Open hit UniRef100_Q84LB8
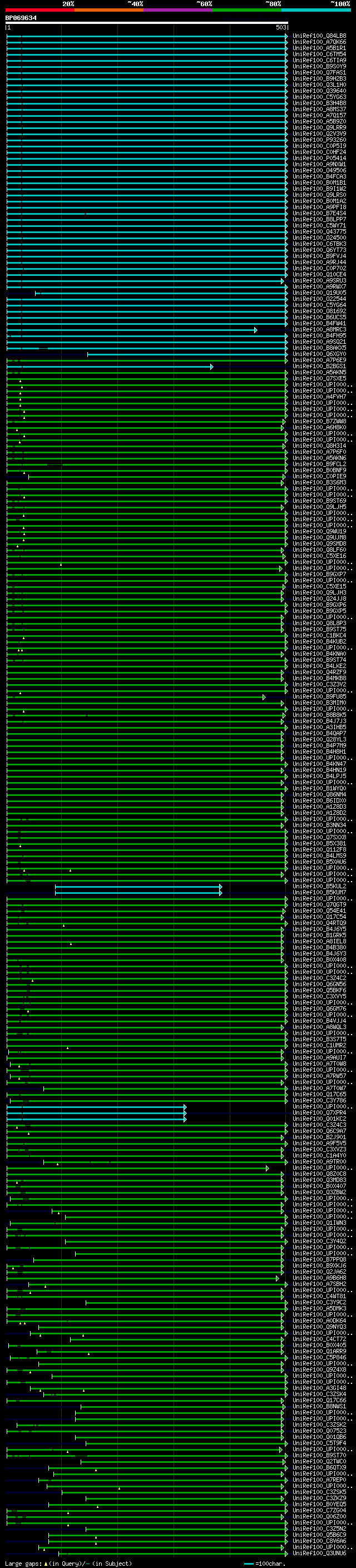Image resolution: width=356 pixels, height=1568 pixels. click(319, 36)
